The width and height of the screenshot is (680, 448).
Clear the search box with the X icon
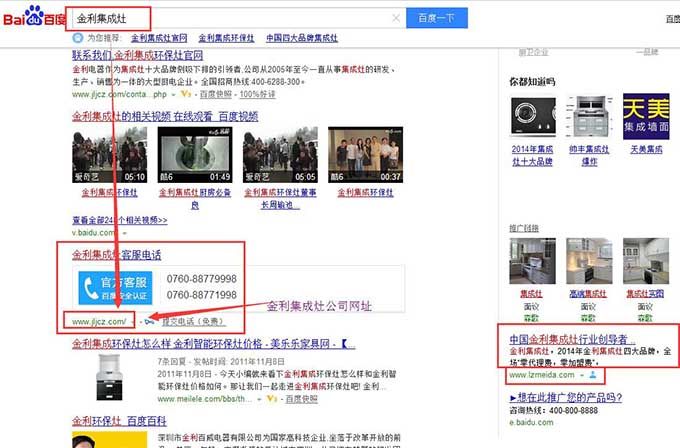(396, 18)
